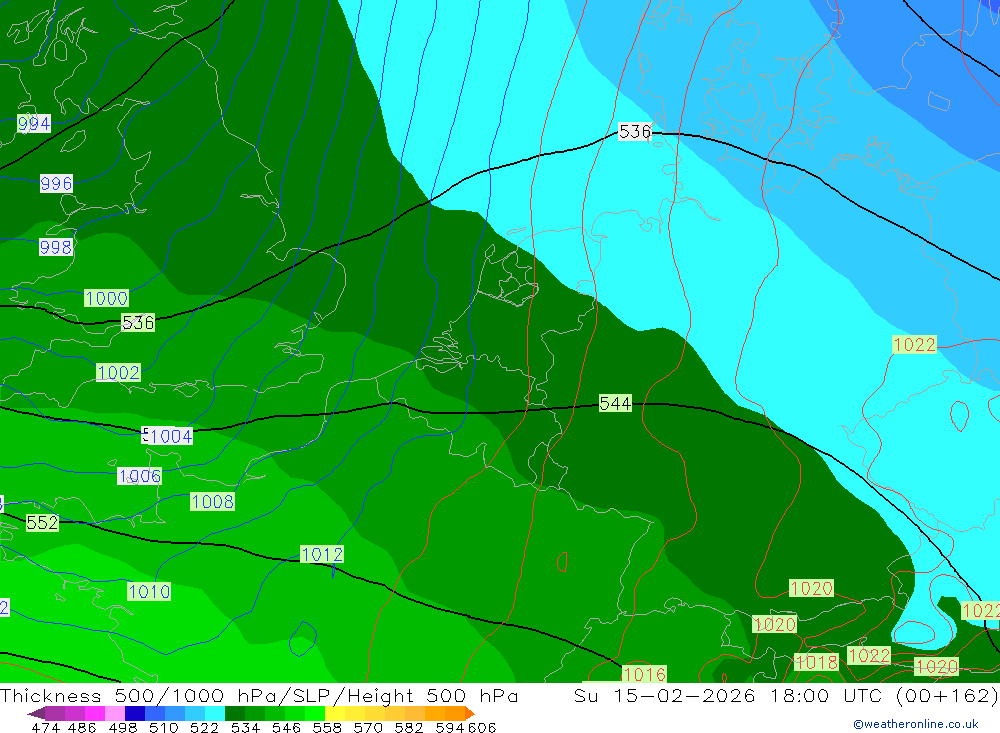The height and width of the screenshot is (733, 1000).
Task: Select the darkest green legend swatch
Action: [235, 713]
